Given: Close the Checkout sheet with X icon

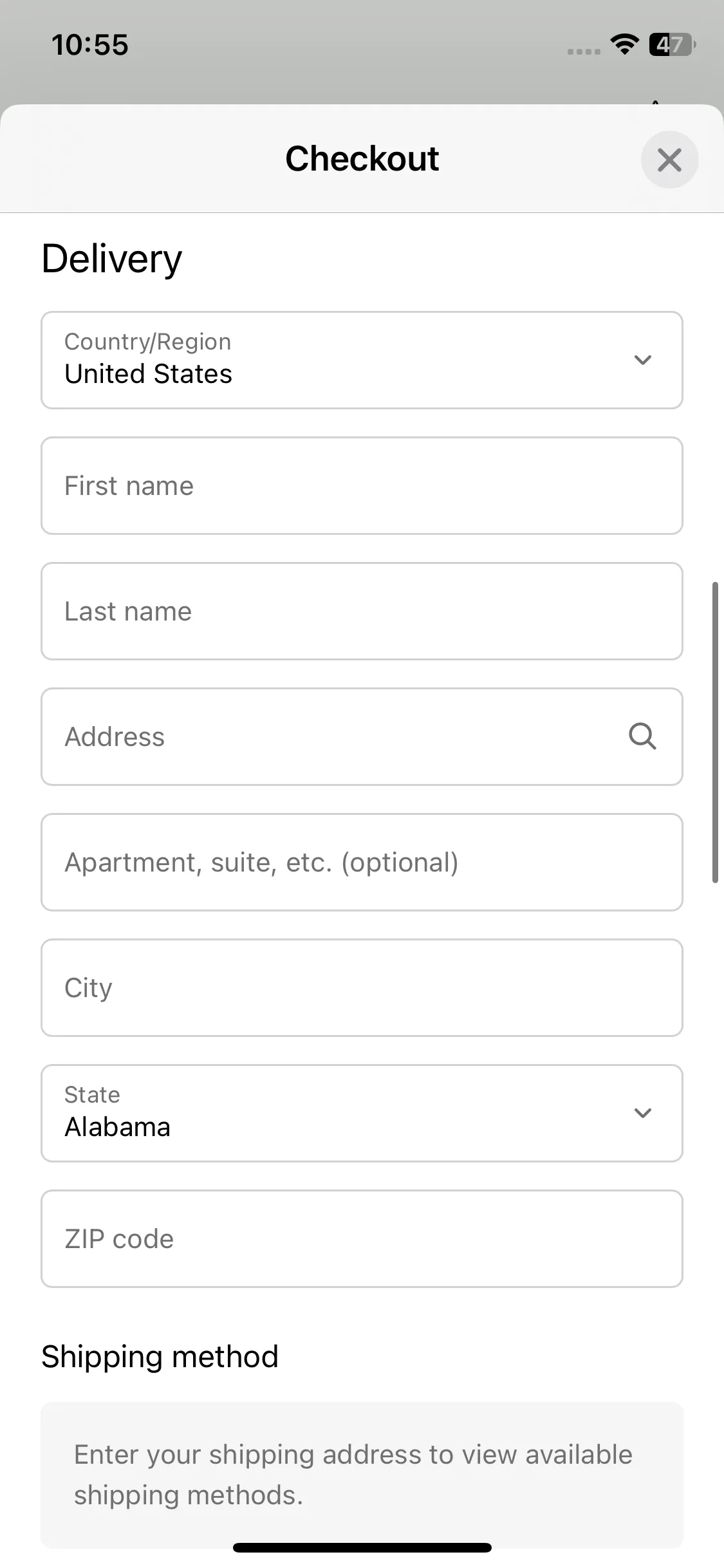Looking at the screenshot, I should [669, 160].
